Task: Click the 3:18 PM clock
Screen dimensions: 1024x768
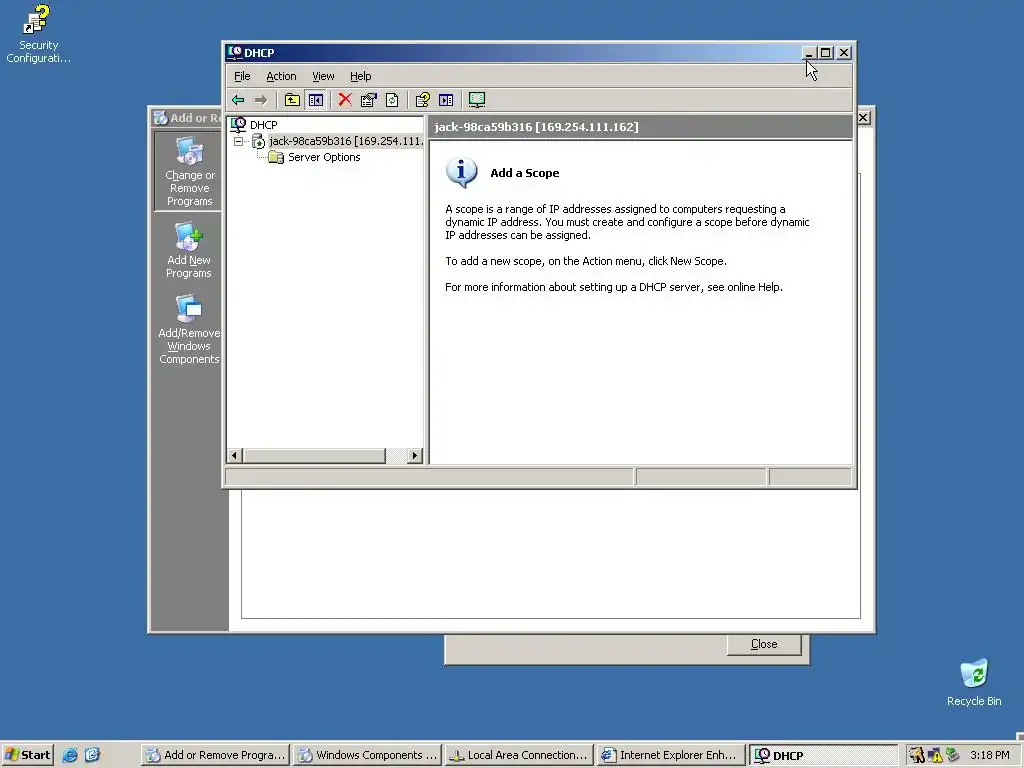Action: (x=989, y=755)
